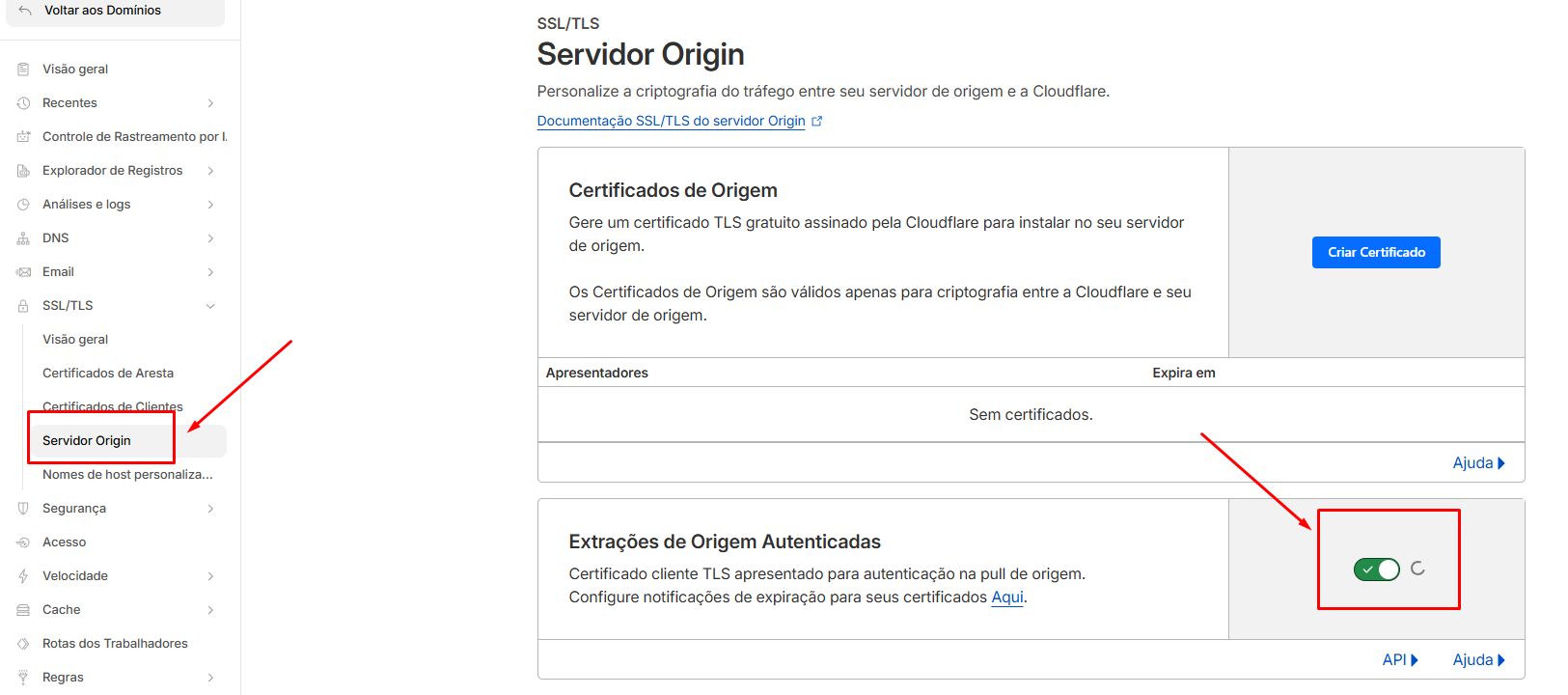The width and height of the screenshot is (1568, 695).
Task: Collapse the SSL/TLS section chevron
Action: click(210, 306)
